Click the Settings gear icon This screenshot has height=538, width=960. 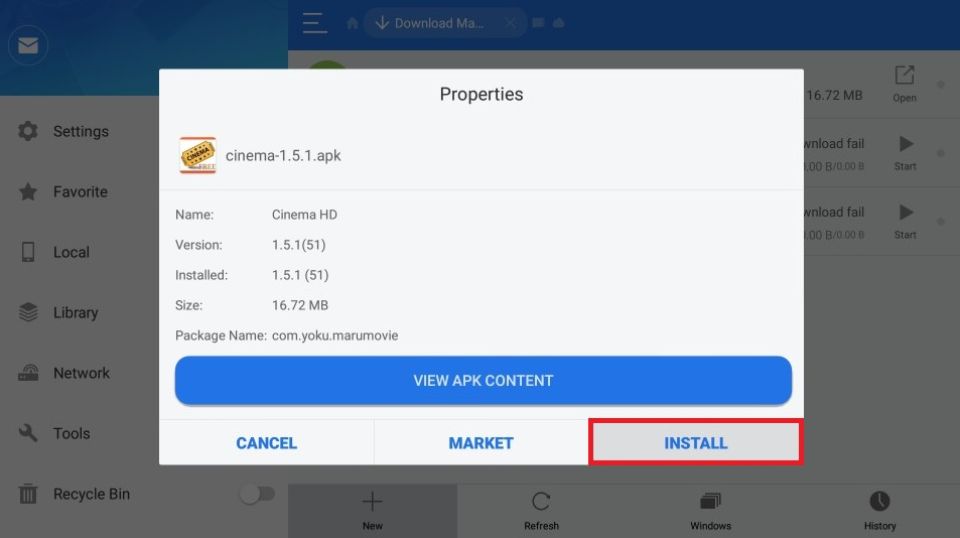point(28,131)
